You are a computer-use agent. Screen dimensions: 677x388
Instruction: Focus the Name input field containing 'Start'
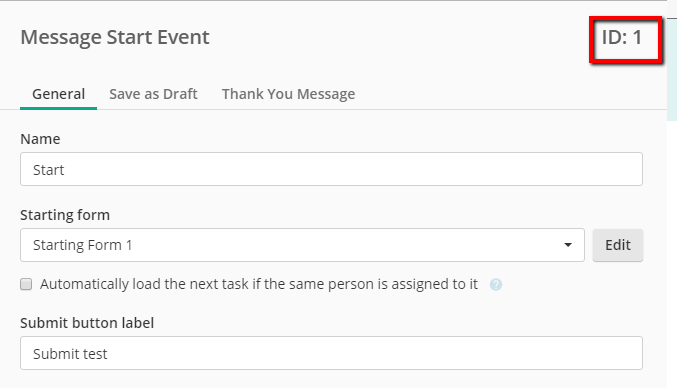point(331,169)
